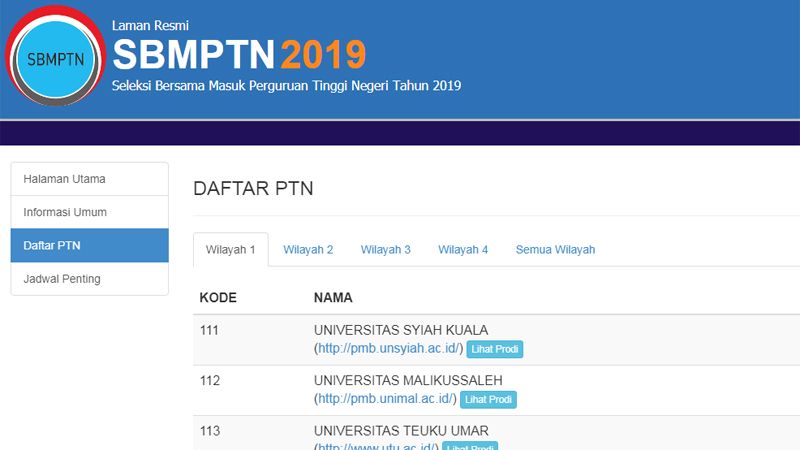
Task: Show the Semua Wilayah tab
Action: coord(555,250)
